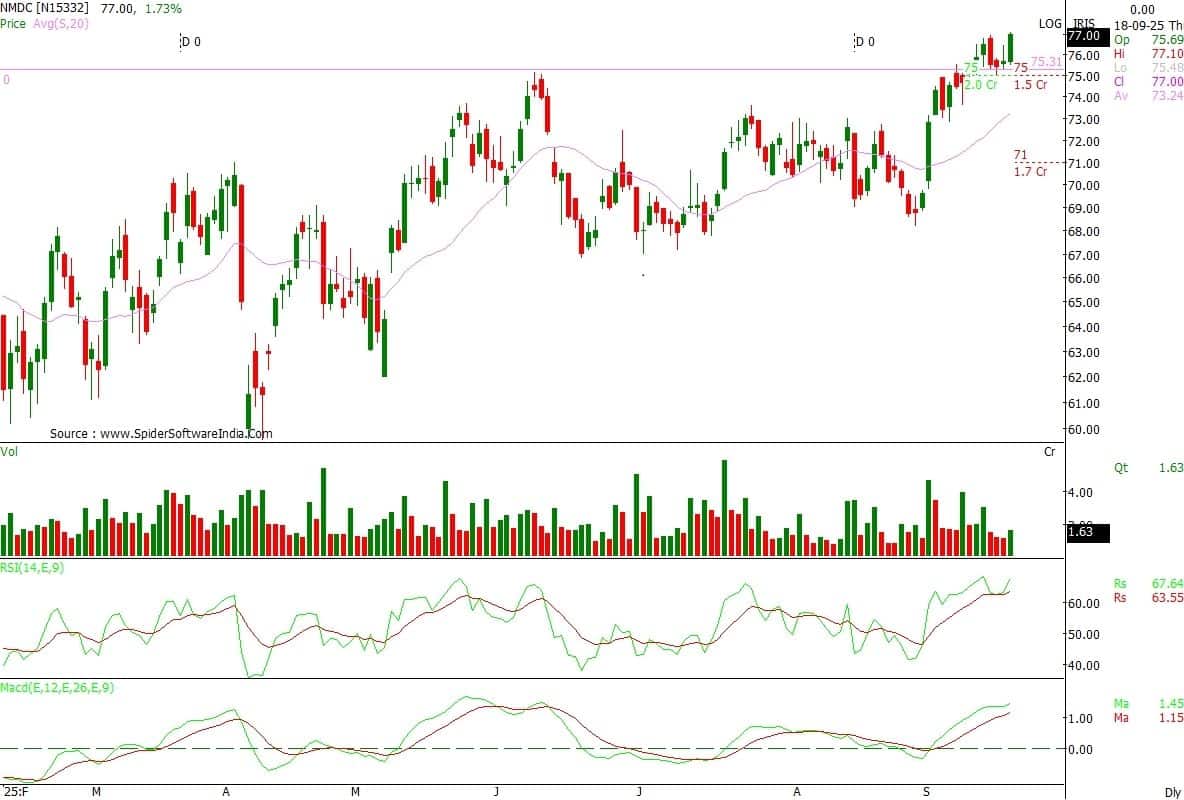Click the green 1.45 MACD value
The height and width of the screenshot is (800, 1184).
click(1171, 703)
